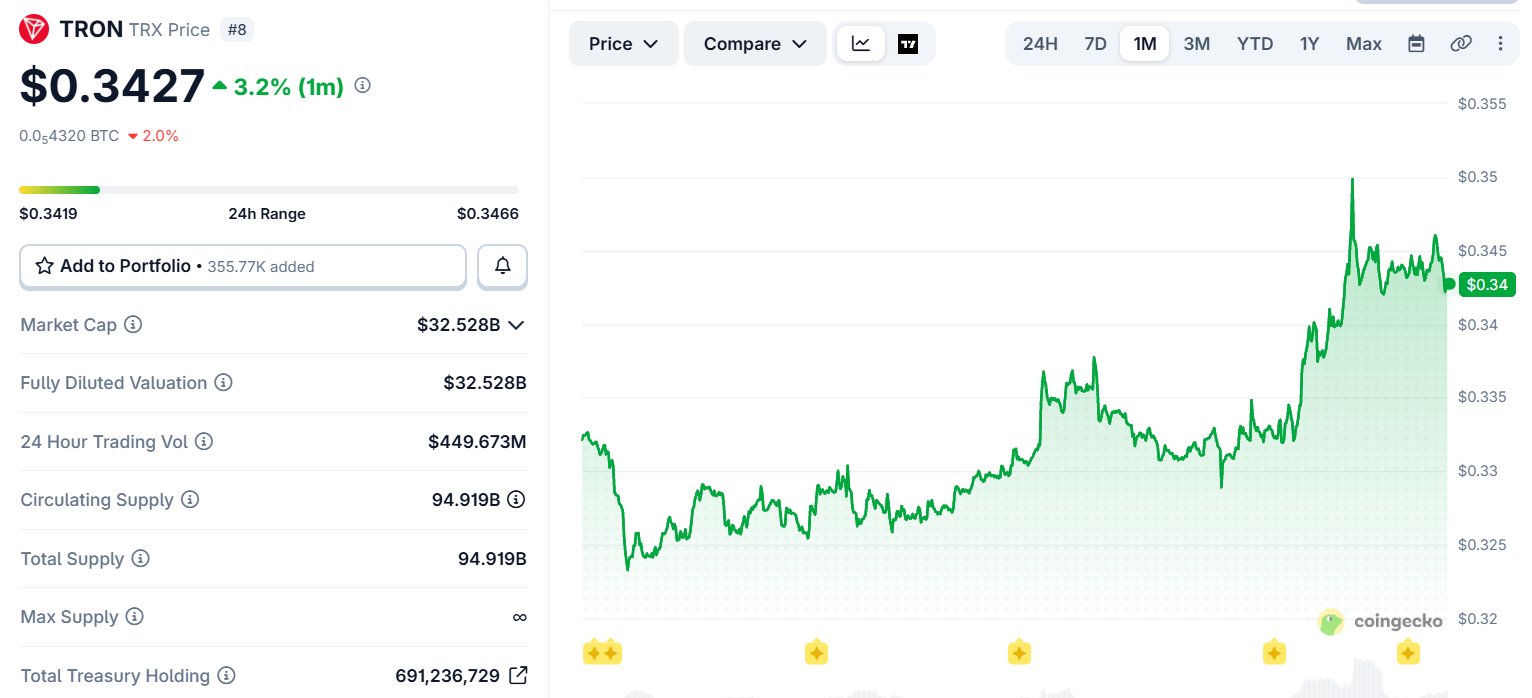Click the TRON logo icon

click(34, 30)
